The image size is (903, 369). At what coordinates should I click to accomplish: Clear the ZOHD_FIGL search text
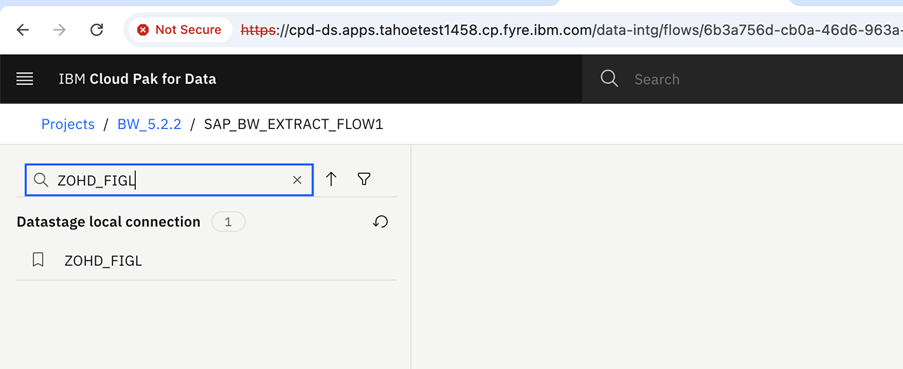297,180
